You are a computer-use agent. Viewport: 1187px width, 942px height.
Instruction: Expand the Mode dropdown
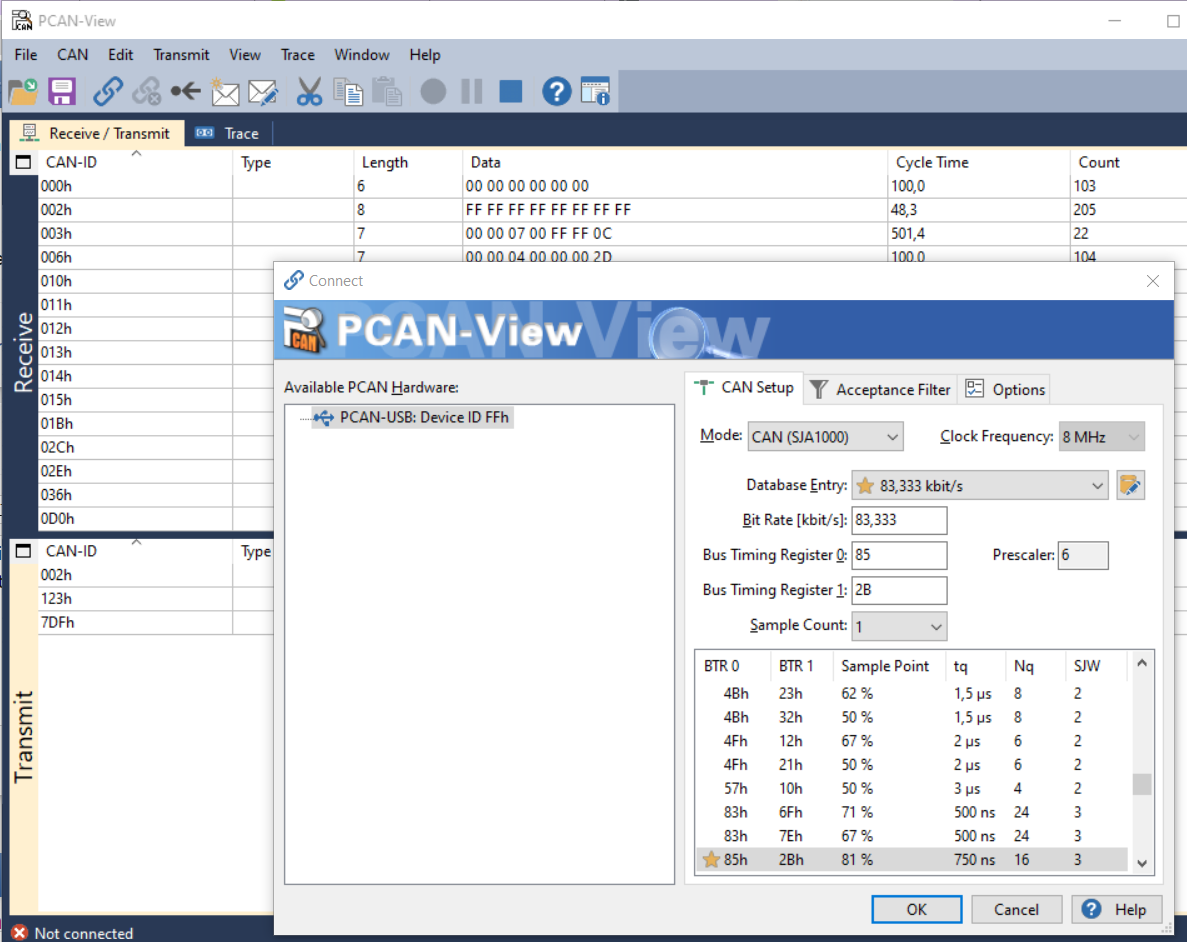click(x=825, y=437)
